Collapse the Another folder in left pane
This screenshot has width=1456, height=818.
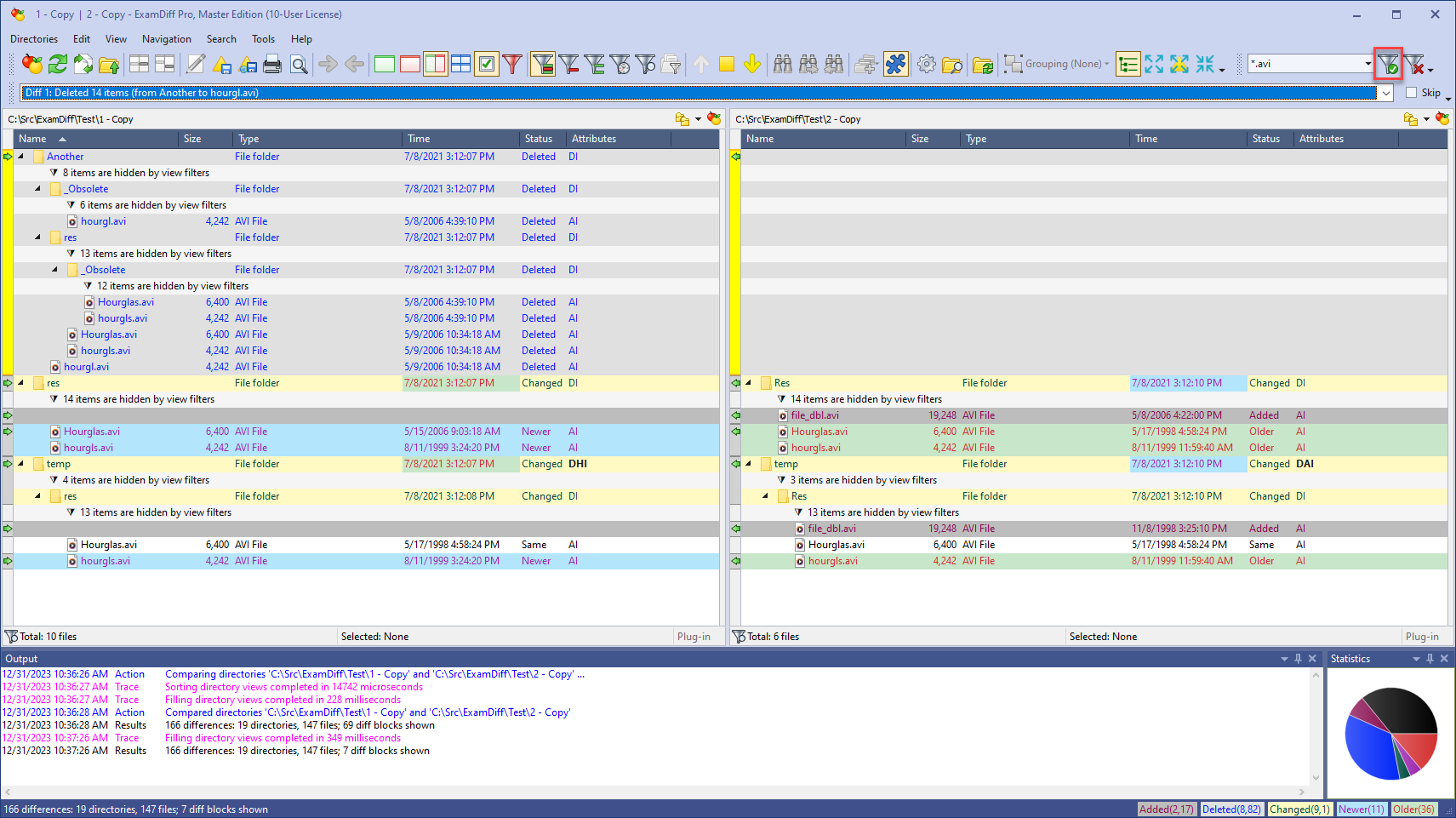coord(20,157)
